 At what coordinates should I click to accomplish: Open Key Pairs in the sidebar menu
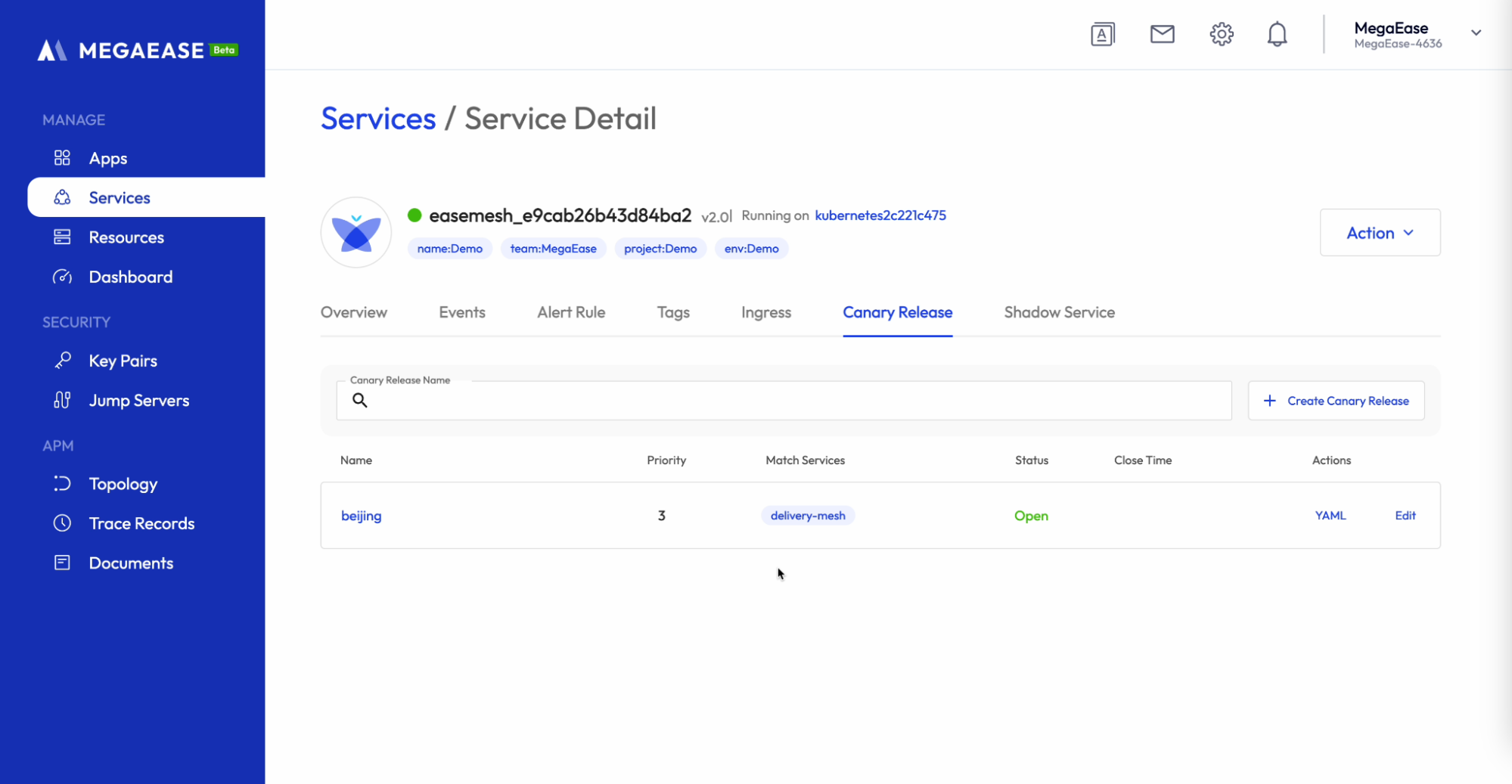click(123, 361)
